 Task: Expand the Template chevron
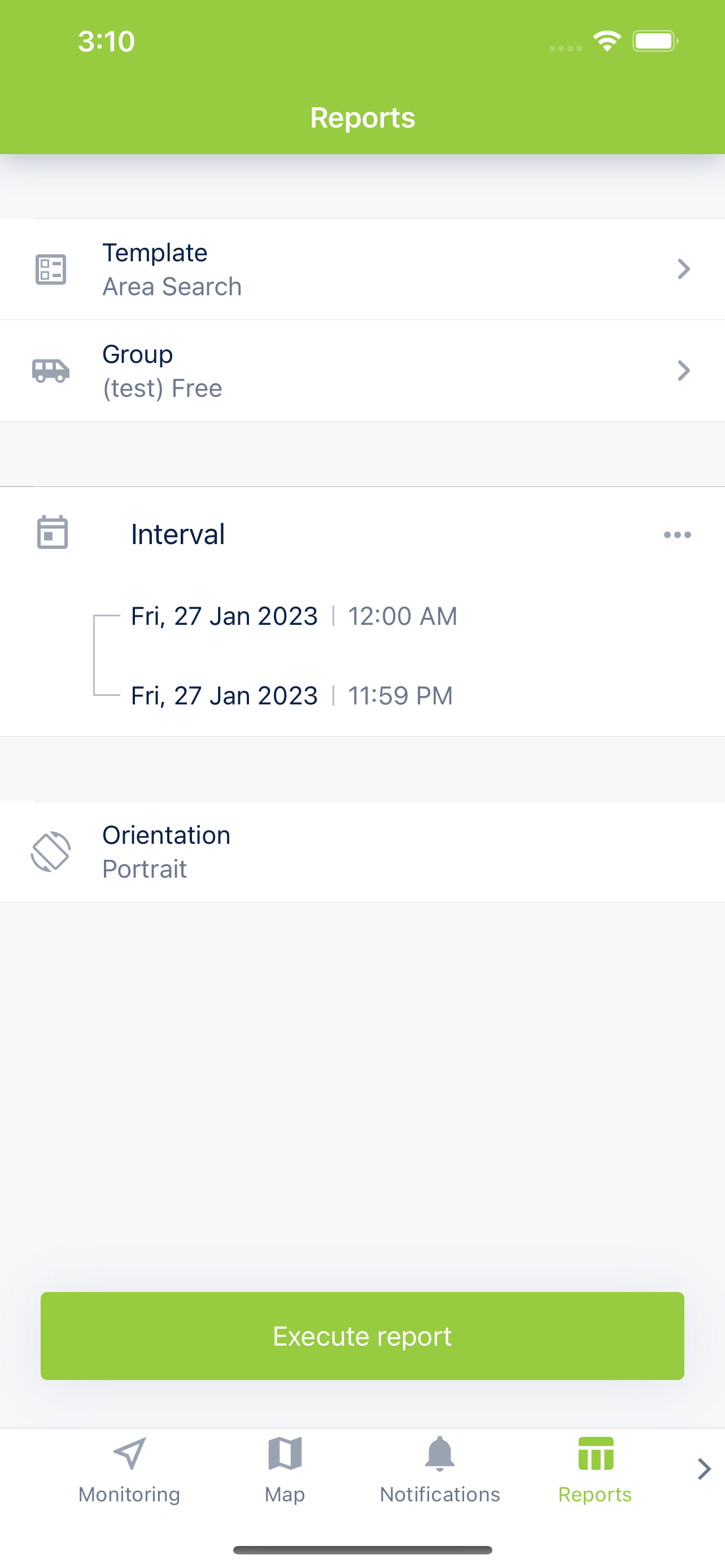tap(684, 270)
